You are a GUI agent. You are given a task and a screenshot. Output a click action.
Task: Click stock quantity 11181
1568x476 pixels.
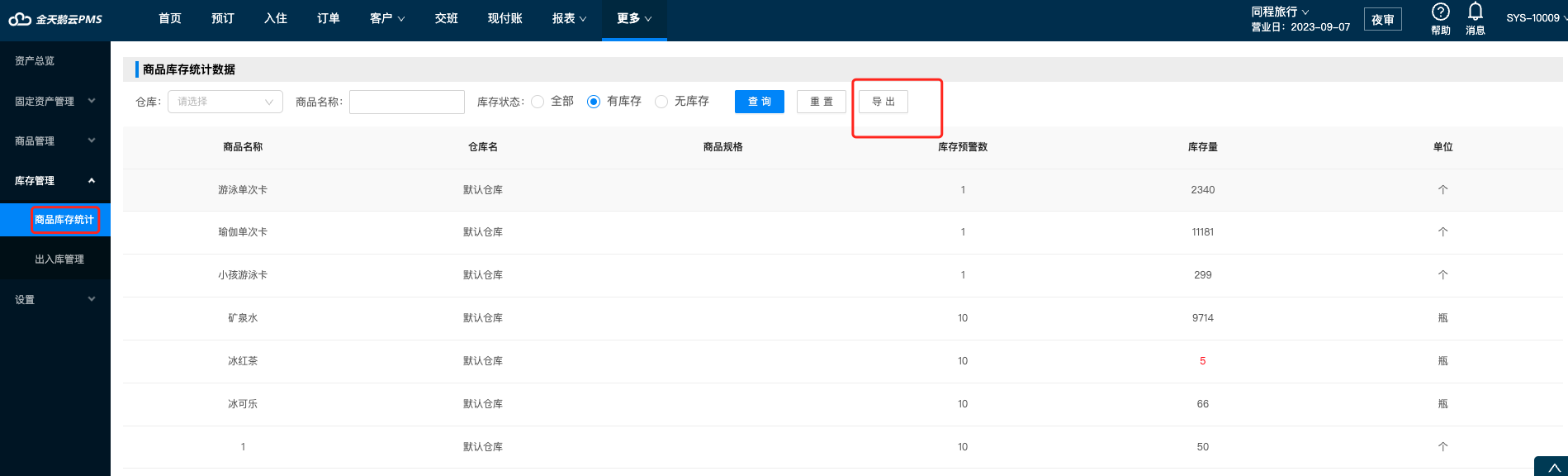[1203, 232]
